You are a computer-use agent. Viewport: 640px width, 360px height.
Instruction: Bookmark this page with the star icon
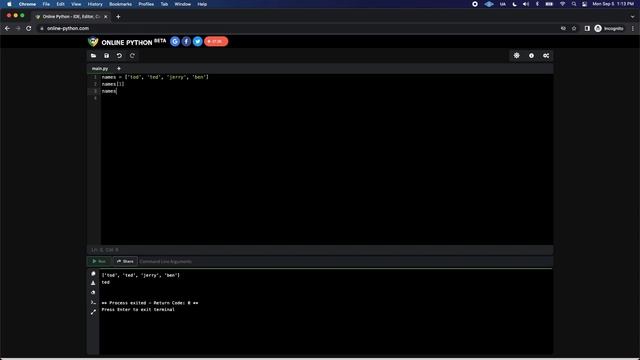(574, 28)
